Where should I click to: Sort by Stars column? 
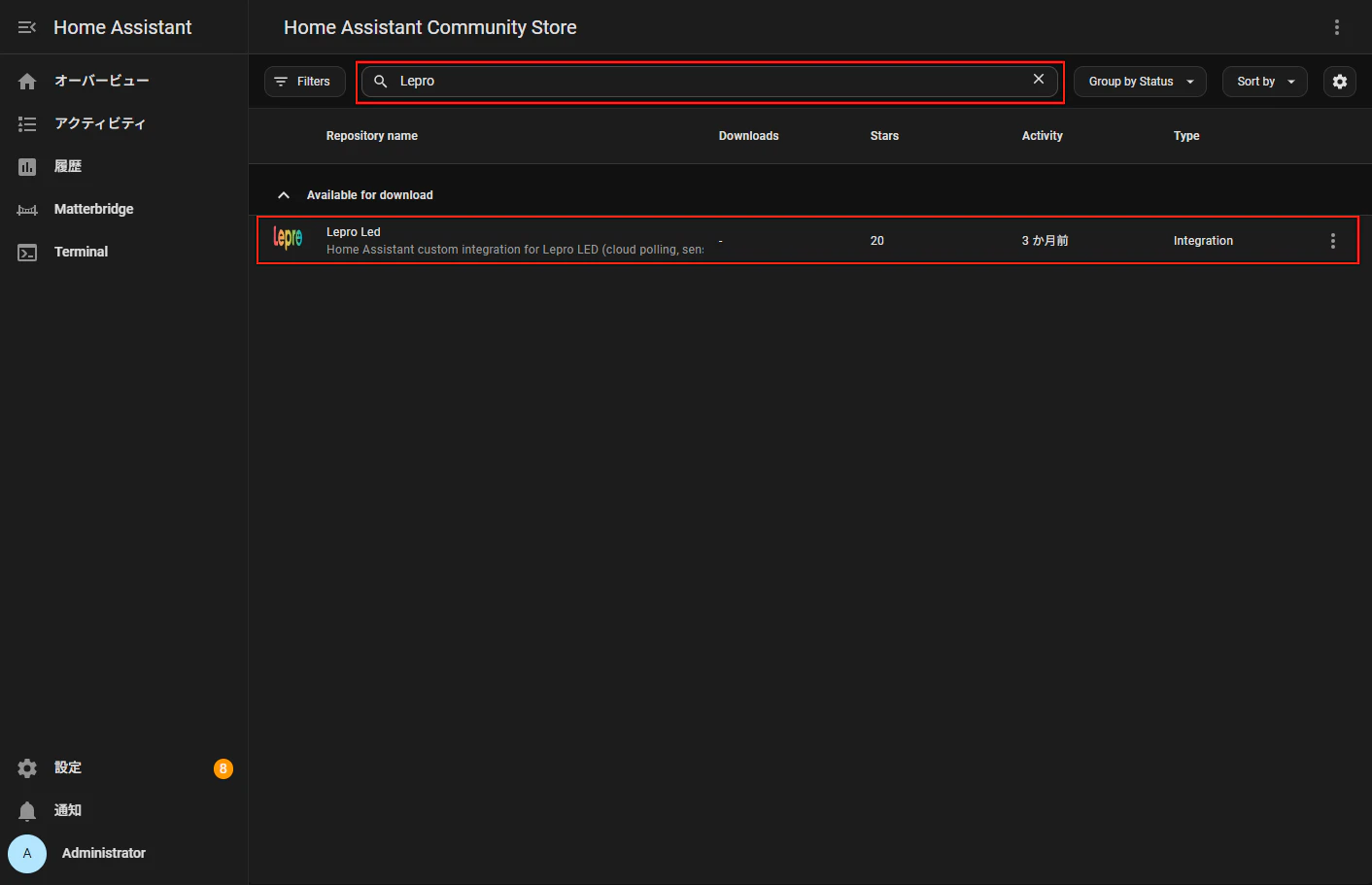(884, 136)
